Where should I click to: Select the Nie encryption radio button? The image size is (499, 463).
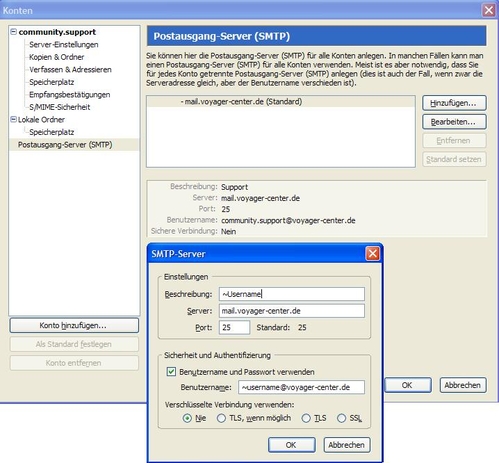point(187,418)
